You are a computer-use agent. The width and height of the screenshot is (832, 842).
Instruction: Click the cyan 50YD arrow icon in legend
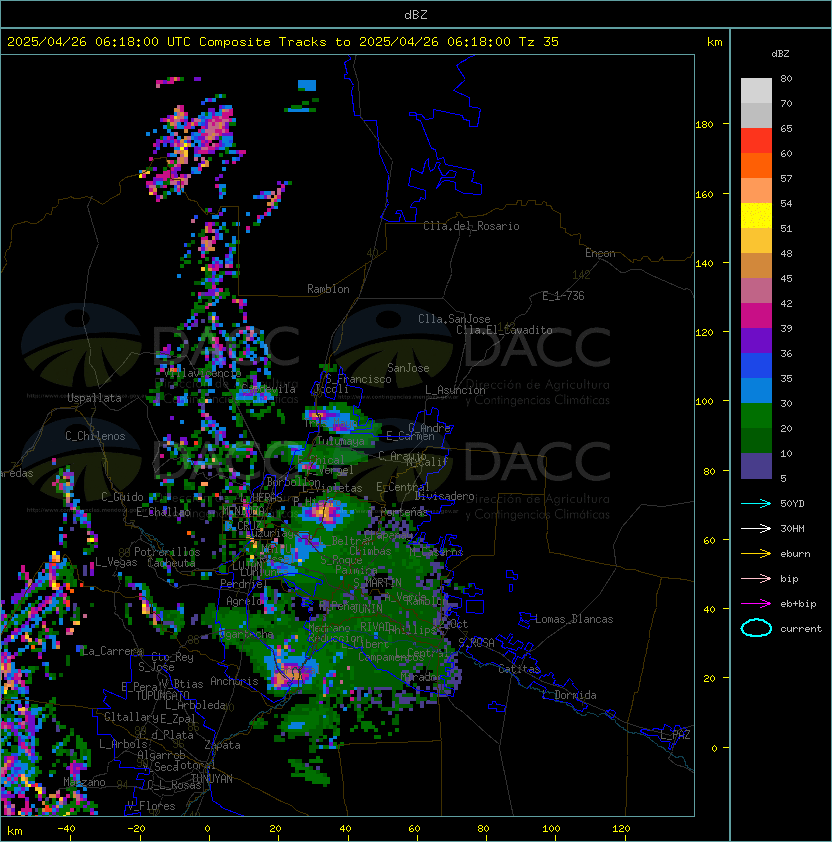coord(756,504)
